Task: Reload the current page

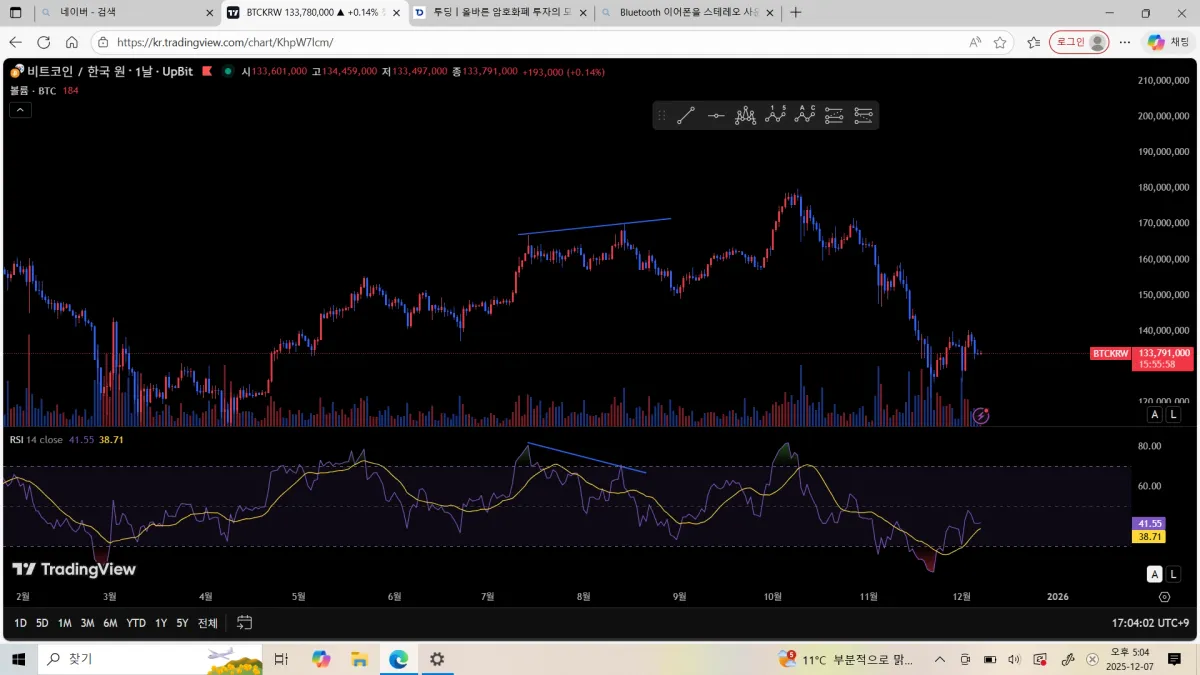Action: tap(43, 42)
